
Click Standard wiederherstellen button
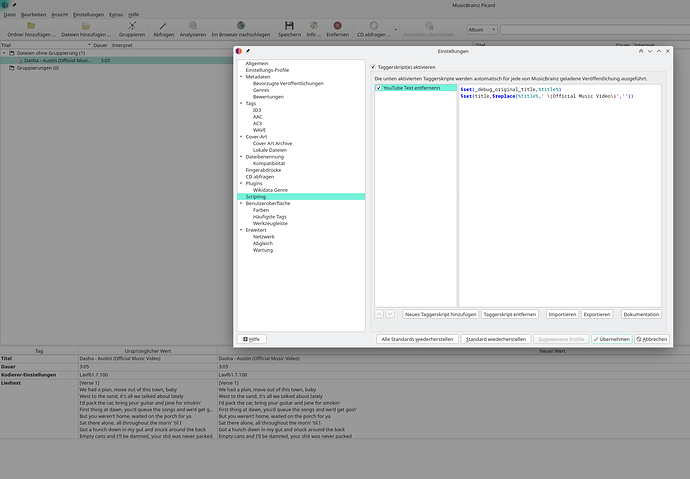(x=495, y=339)
